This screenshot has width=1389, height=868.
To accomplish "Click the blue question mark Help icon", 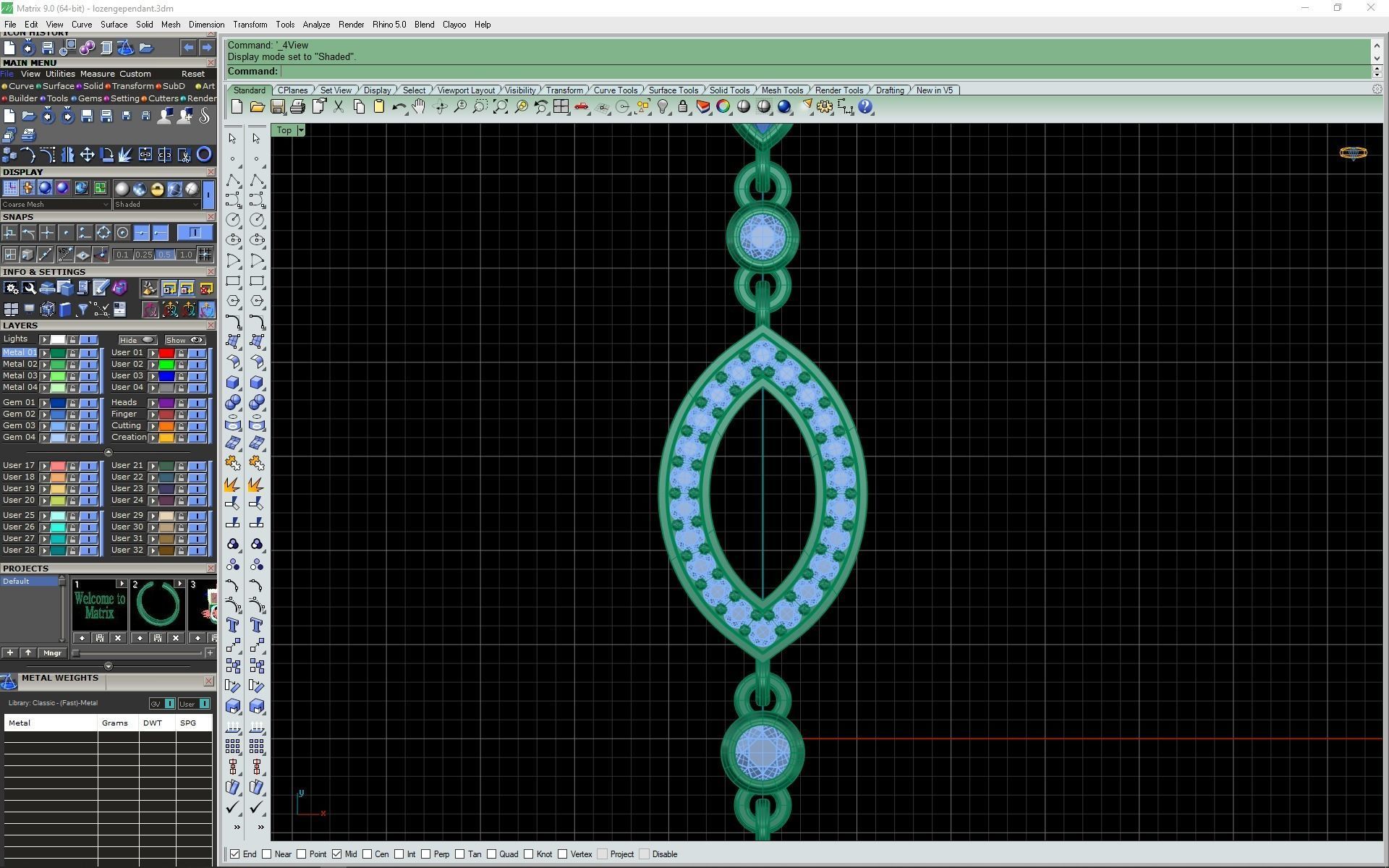I will 865,107.
